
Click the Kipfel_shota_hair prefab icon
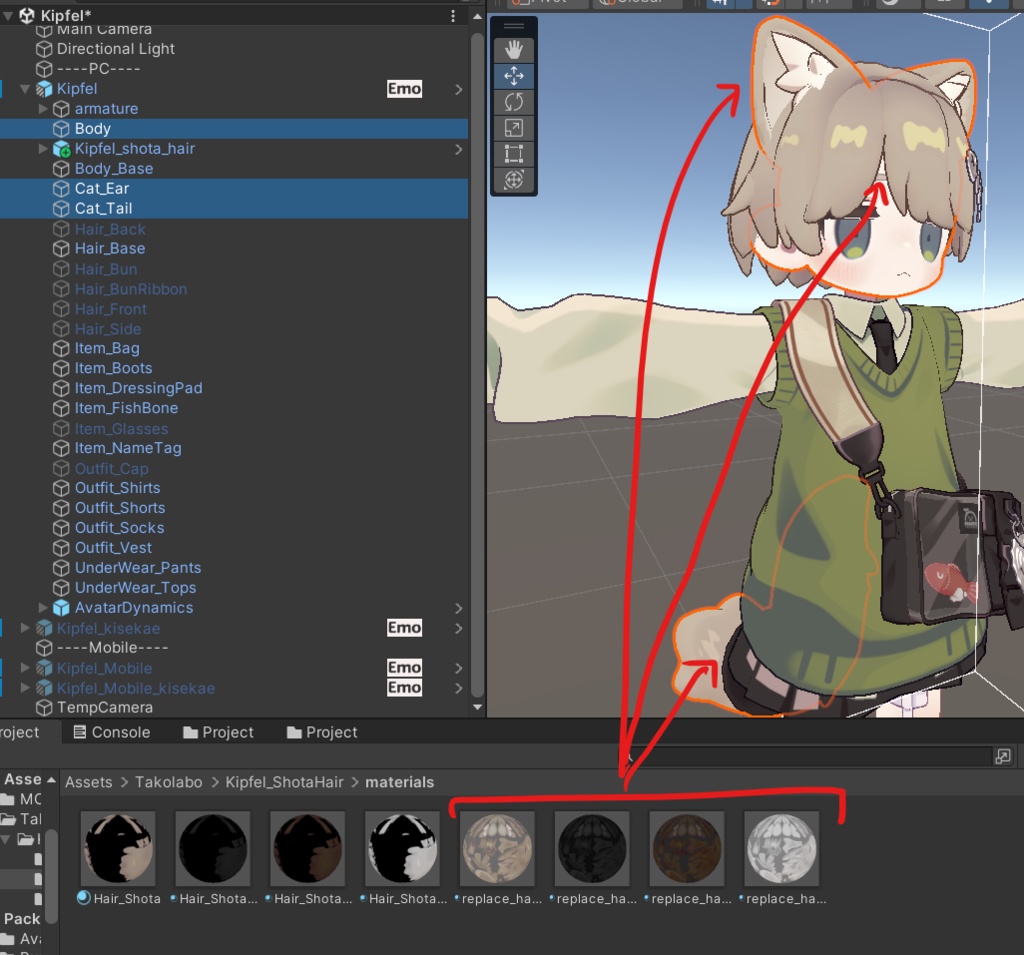coord(61,149)
